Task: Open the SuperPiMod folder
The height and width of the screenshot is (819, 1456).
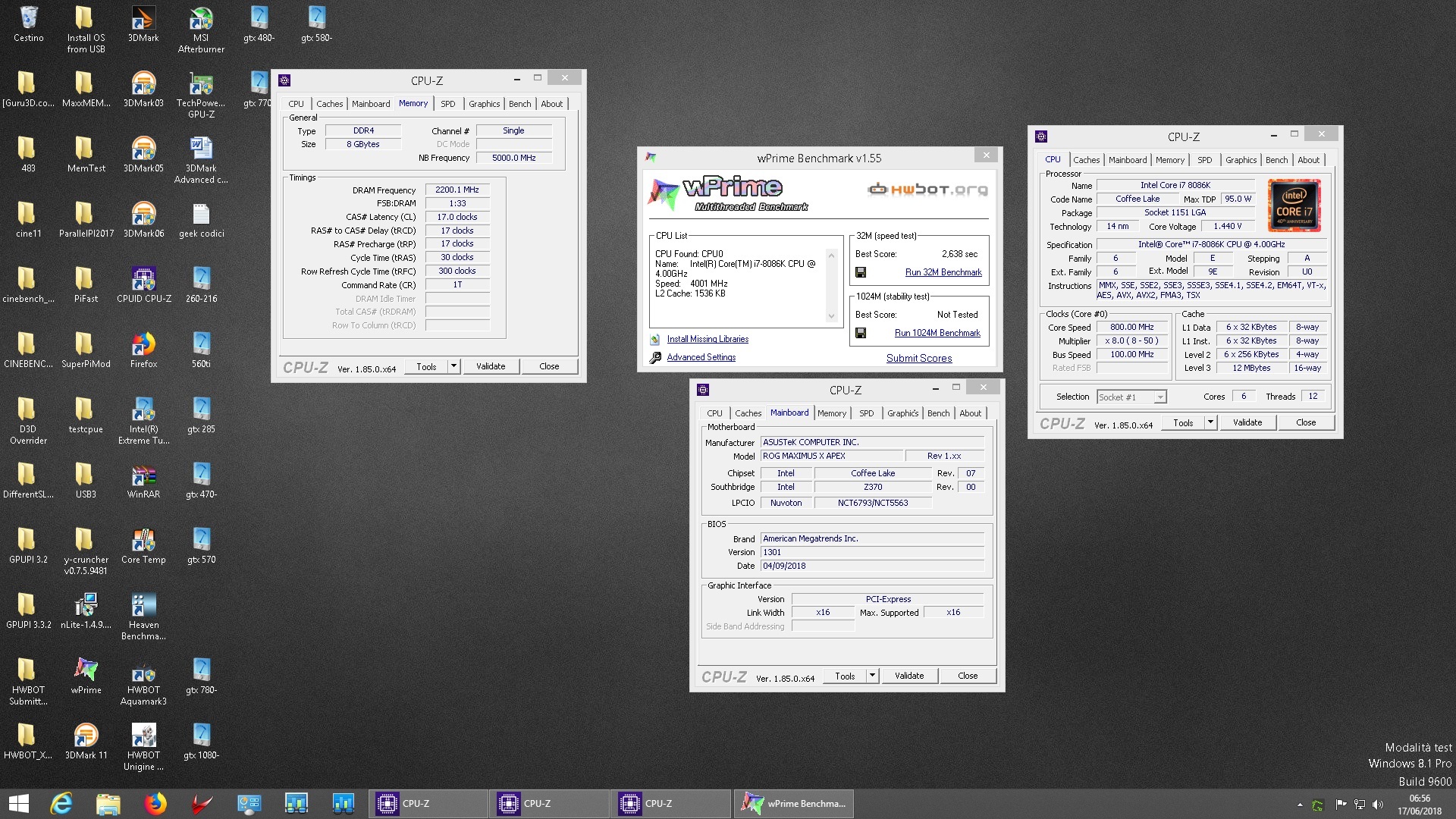Action: coord(86,350)
